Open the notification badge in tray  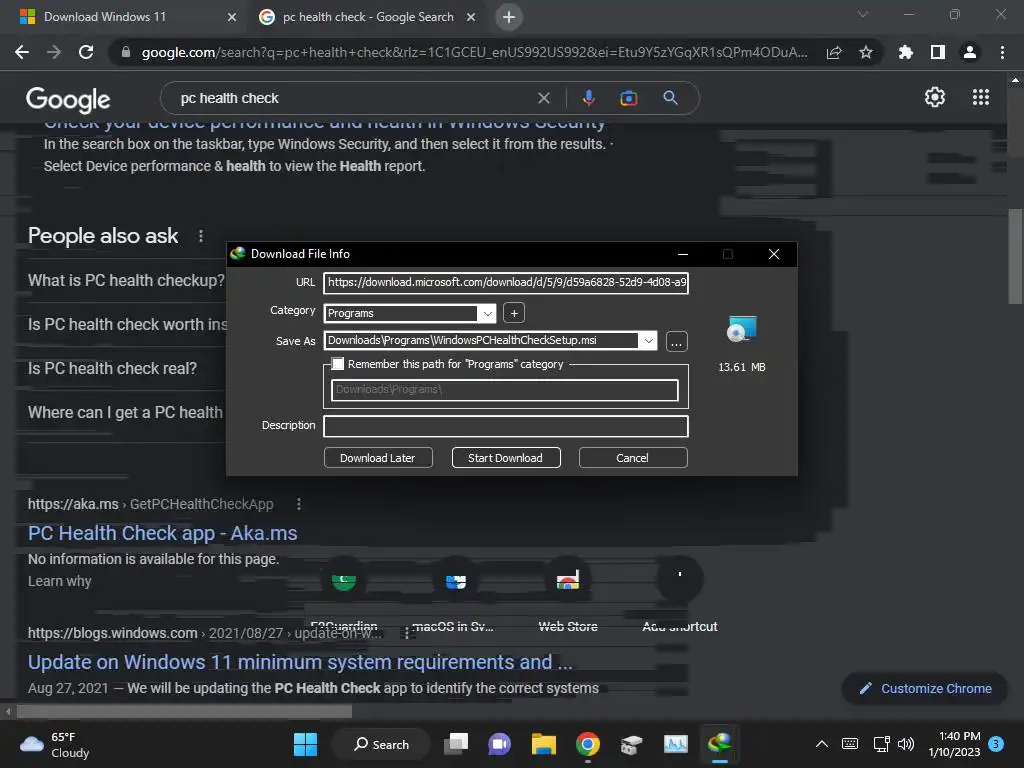click(x=996, y=744)
